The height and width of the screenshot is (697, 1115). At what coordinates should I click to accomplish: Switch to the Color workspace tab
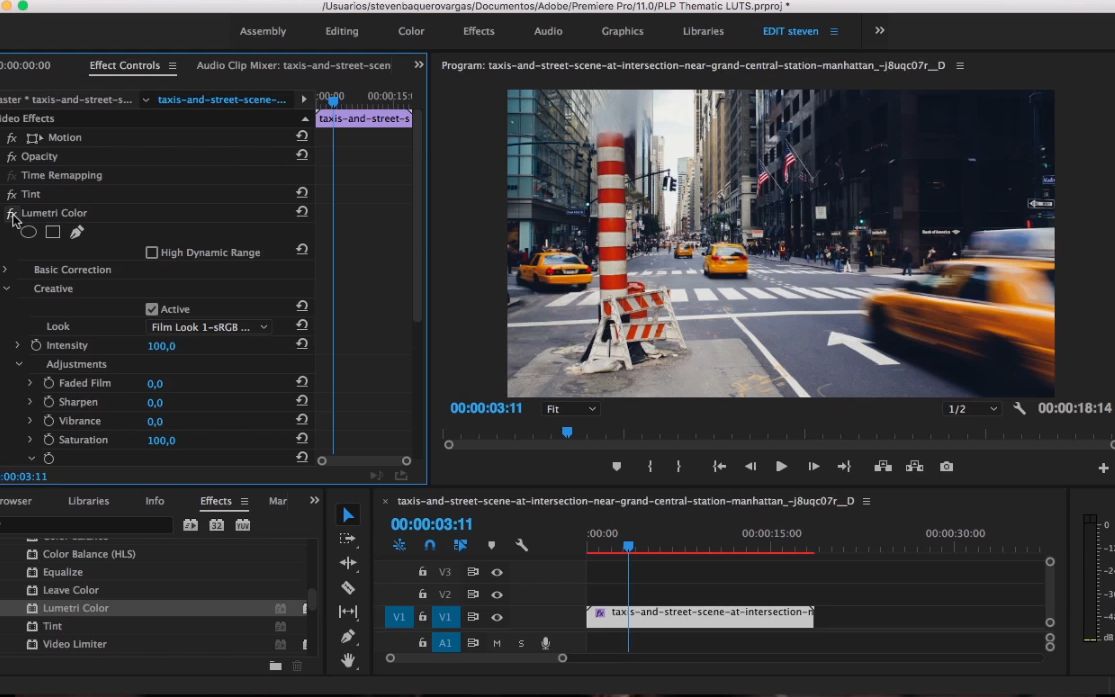[x=411, y=31]
